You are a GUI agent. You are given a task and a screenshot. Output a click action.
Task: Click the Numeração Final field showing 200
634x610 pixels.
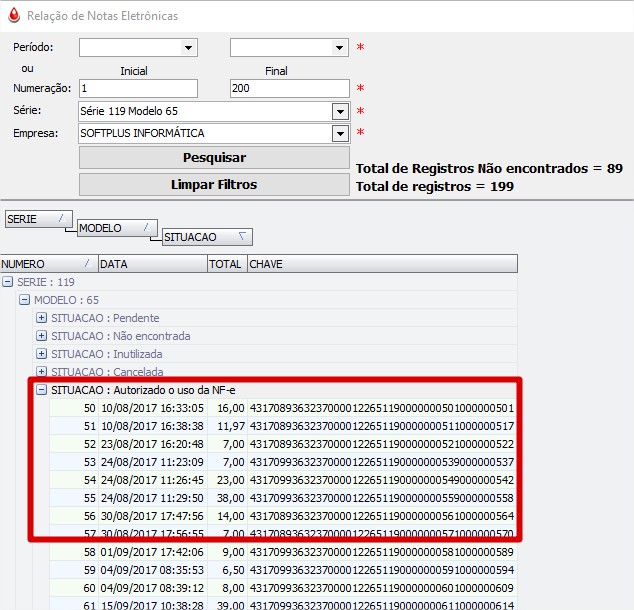tap(290, 88)
